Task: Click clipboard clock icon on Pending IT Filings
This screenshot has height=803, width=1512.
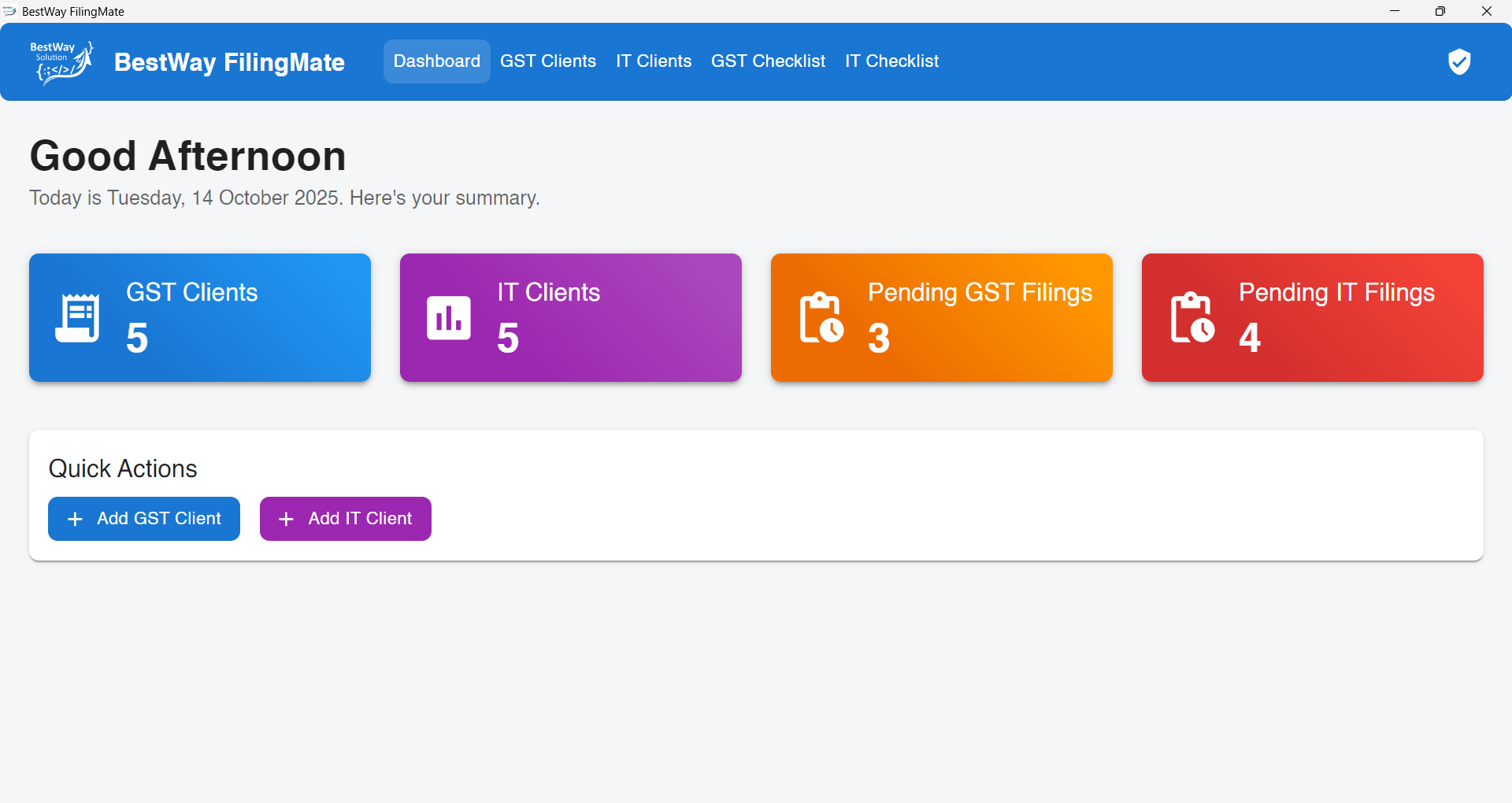Action: (1192, 317)
